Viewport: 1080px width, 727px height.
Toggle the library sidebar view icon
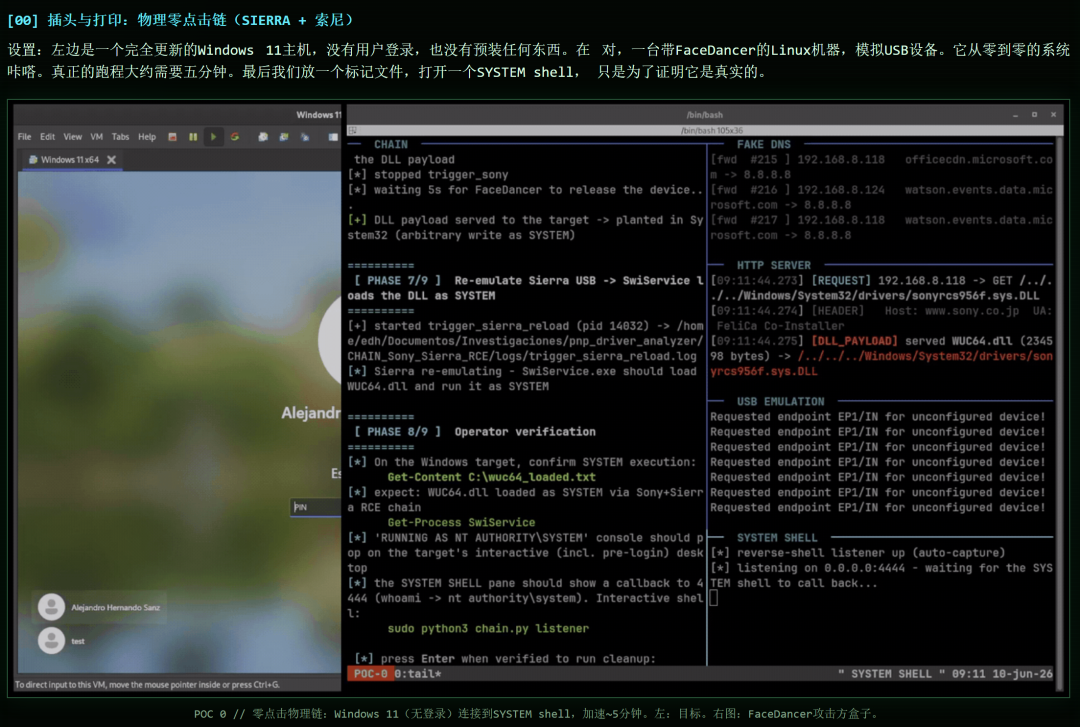point(333,136)
